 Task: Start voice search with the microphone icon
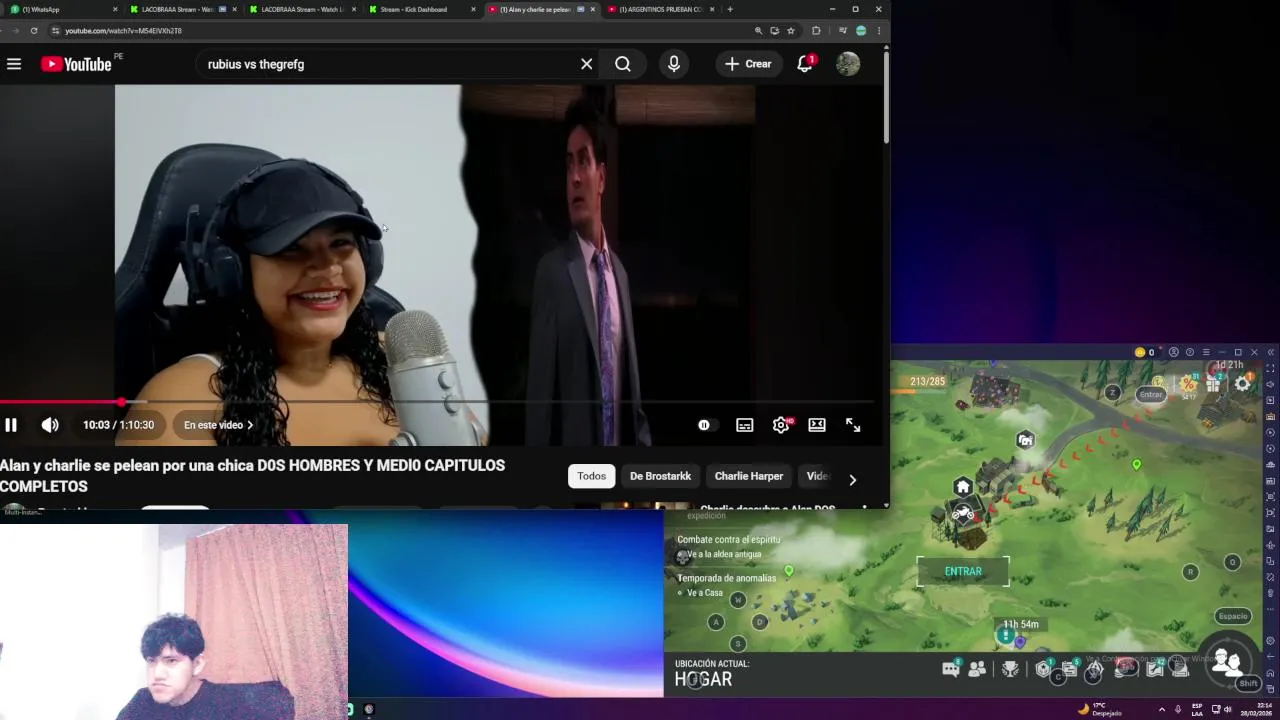[674, 64]
